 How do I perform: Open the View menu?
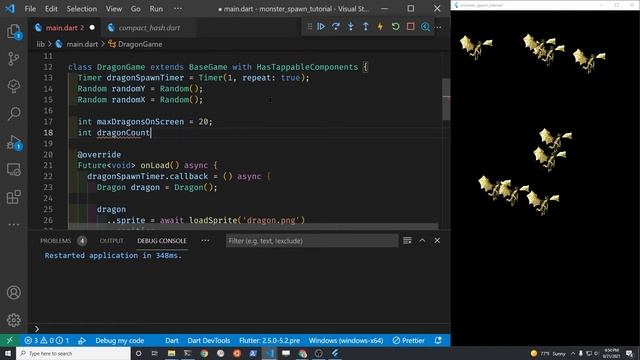click(x=114, y=9)
